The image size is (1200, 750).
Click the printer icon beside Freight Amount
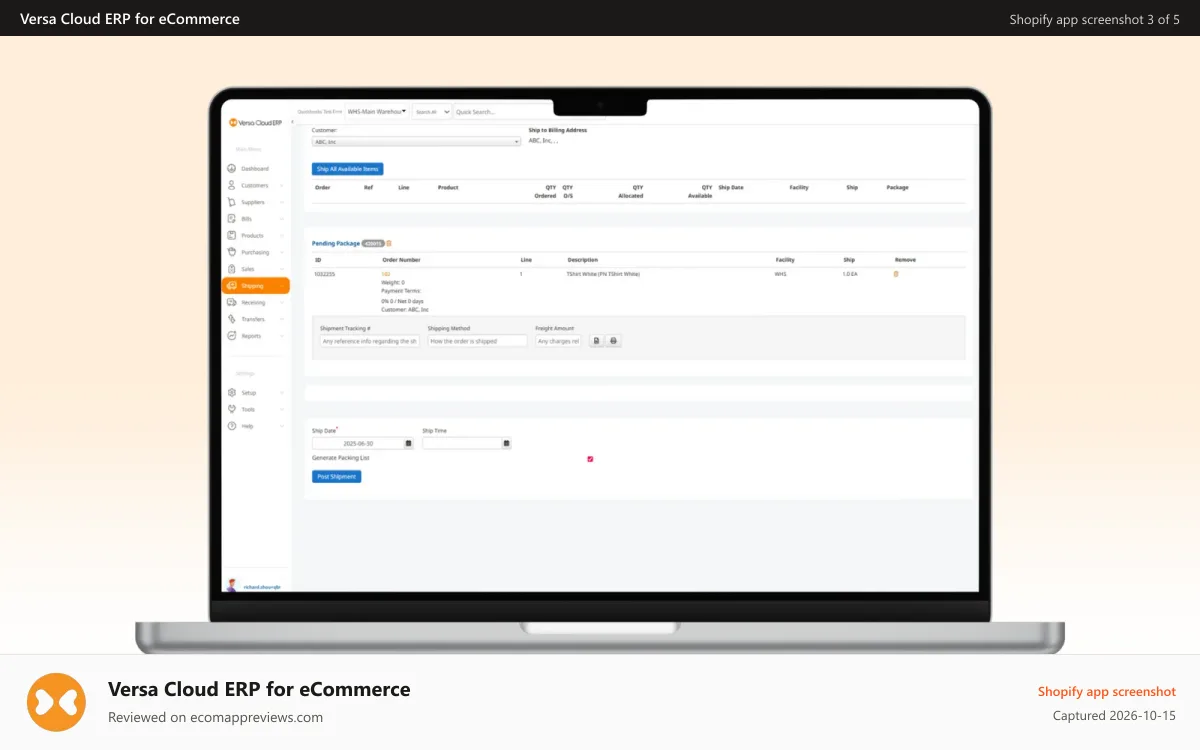tap(613, 341)
